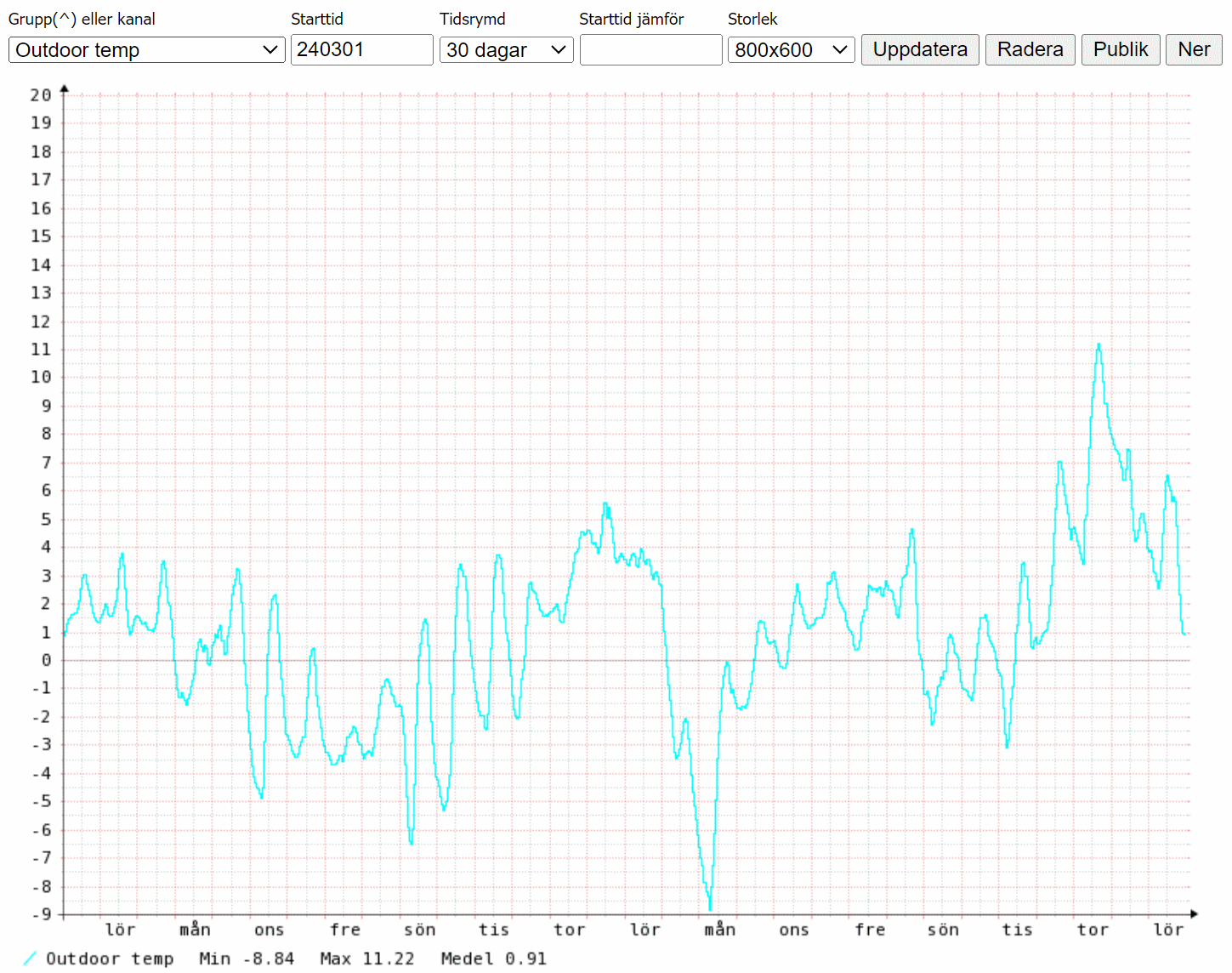This screenshot has height=973, width=1232.
Task: Click the Ner button
Action: pyautogui.click(x=1194, y=50)
